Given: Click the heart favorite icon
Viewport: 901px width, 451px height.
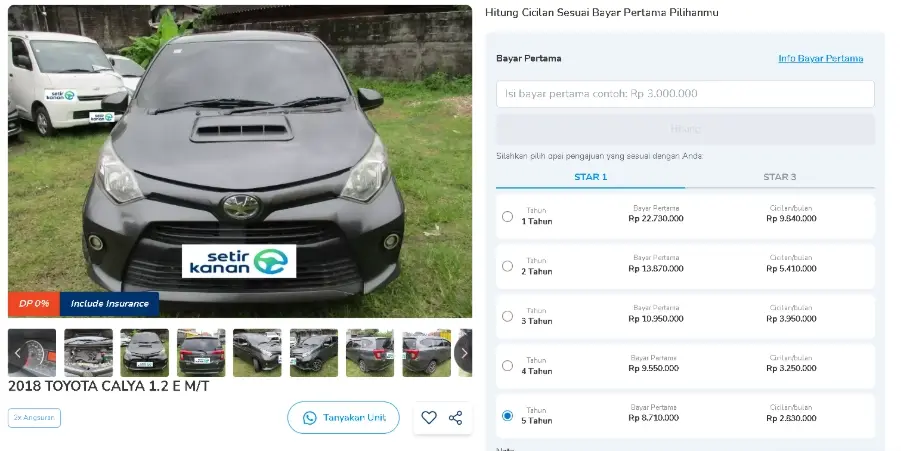Looking at the screenshot, I should (x=429, y=418).
